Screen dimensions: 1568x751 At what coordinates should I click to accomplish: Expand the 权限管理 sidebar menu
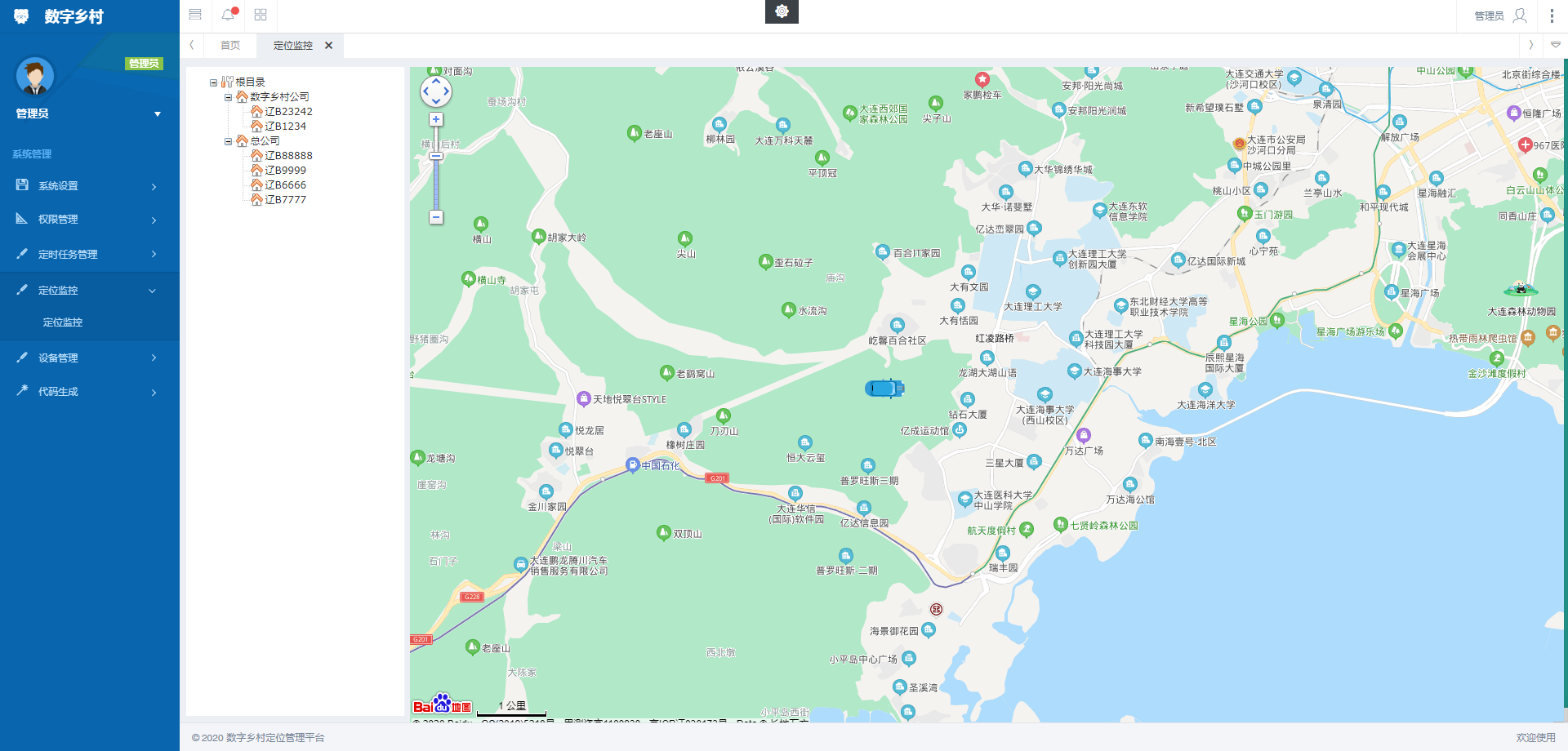[x=90, y=220]
